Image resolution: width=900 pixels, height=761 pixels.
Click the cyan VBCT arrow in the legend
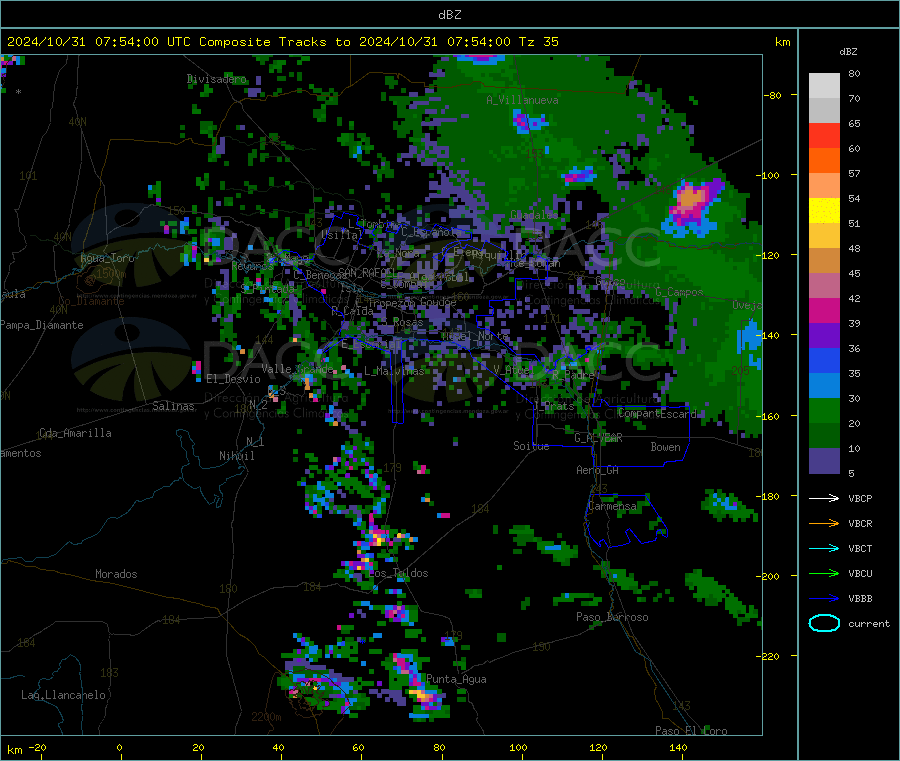pyautogui.click(x=824, y=548)
